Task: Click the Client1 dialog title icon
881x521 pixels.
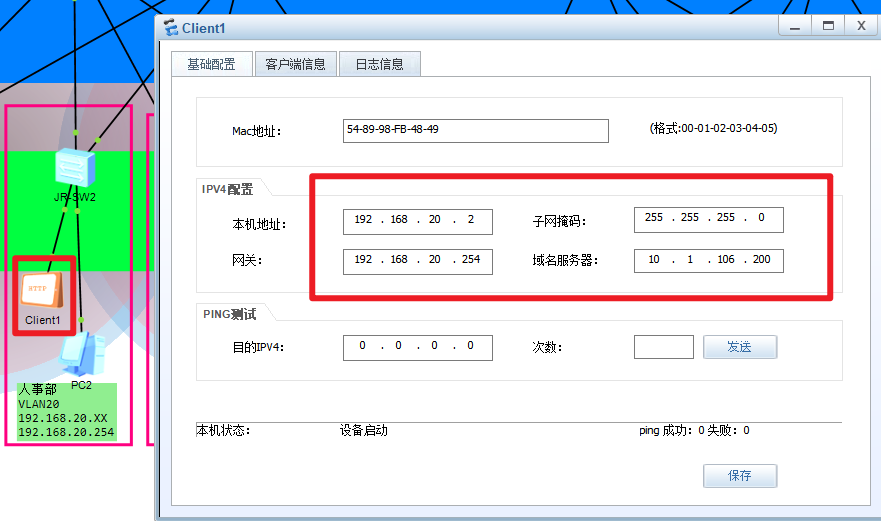Action: click(170, 28)
